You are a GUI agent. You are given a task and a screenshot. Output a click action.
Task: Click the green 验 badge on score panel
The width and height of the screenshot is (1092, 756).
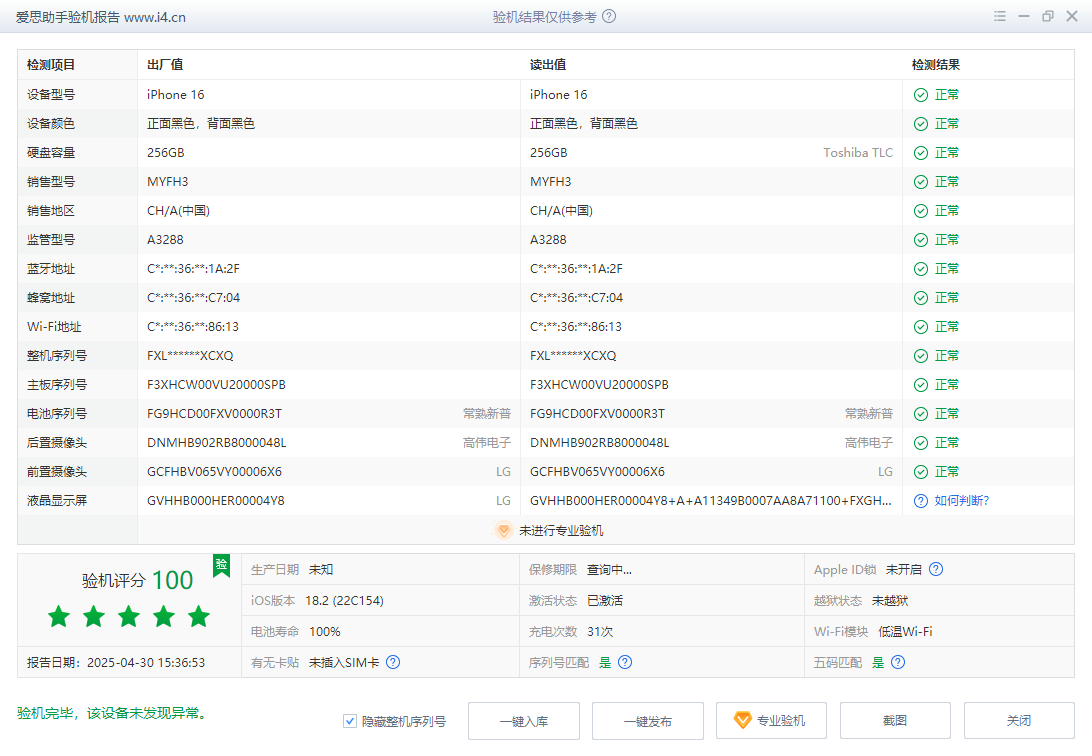[x=221, y=565]
